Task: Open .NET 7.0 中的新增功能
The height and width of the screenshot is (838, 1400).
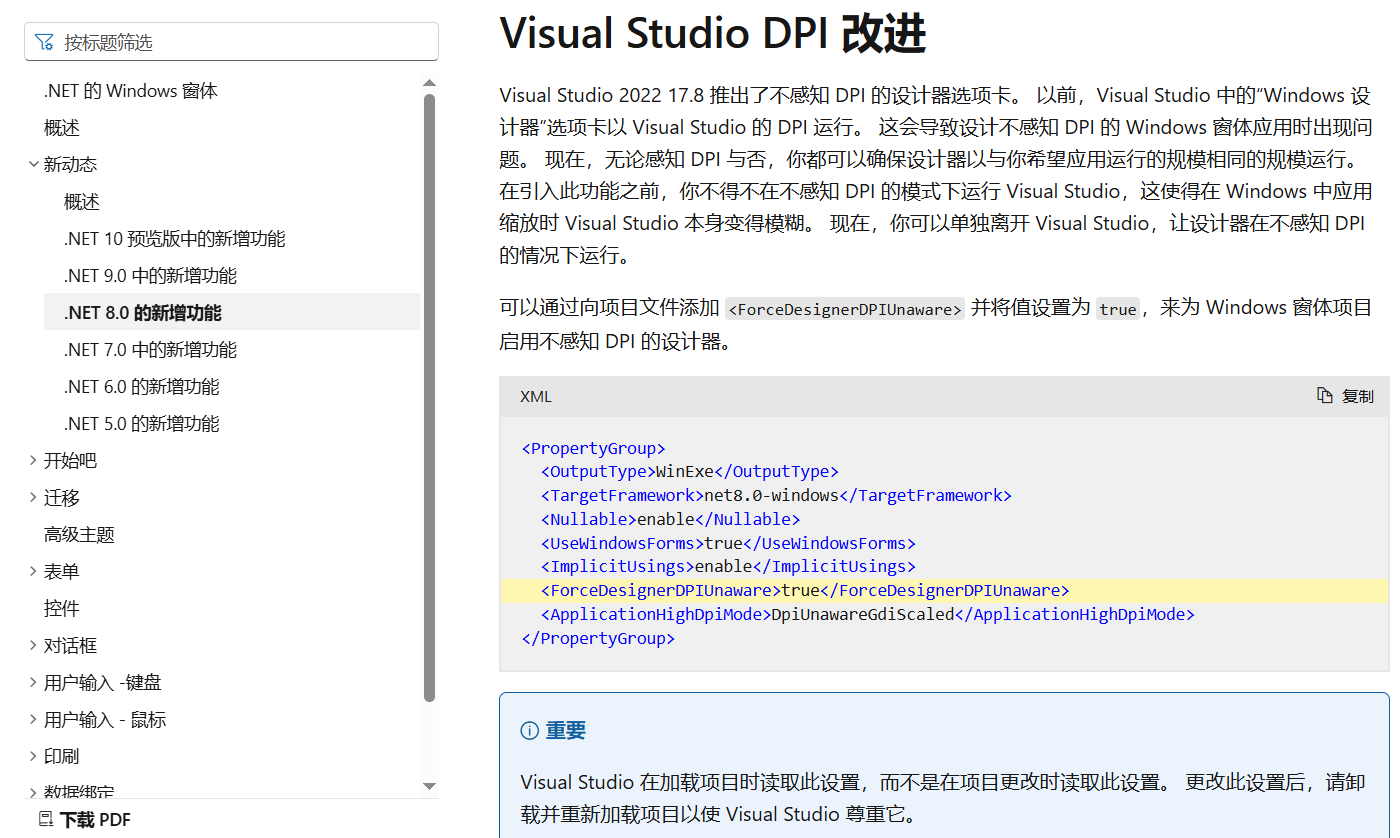Action: click(151, 350)
